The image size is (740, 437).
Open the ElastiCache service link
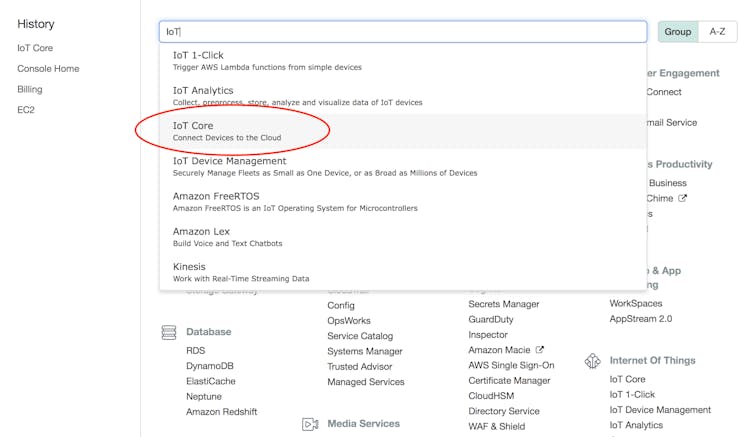210,381
